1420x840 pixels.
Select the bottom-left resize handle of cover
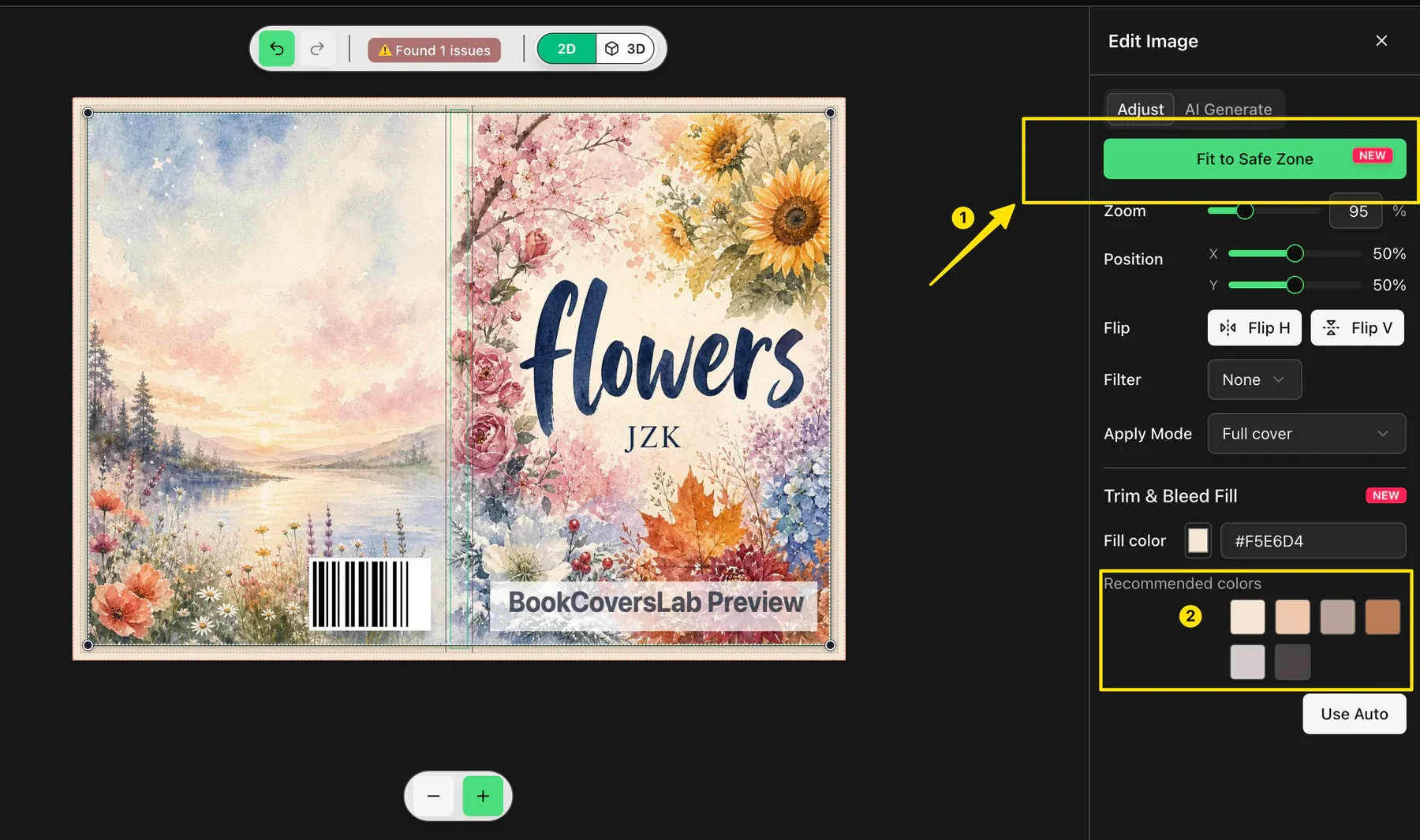pos(88,645)
